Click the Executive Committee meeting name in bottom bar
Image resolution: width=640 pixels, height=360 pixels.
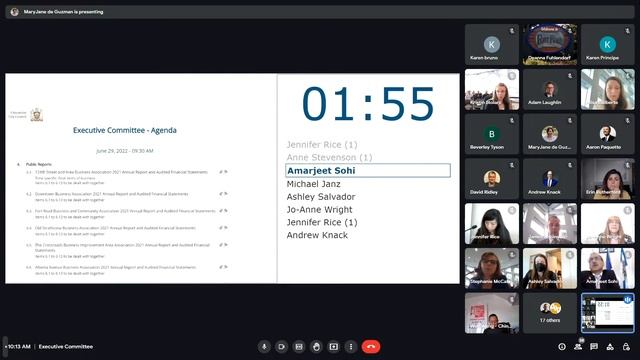[x=66, y=347]
